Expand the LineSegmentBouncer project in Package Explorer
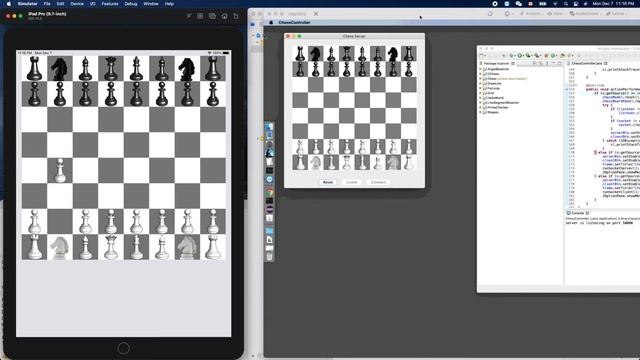This screenshot has width=640, height=360. 480,102
